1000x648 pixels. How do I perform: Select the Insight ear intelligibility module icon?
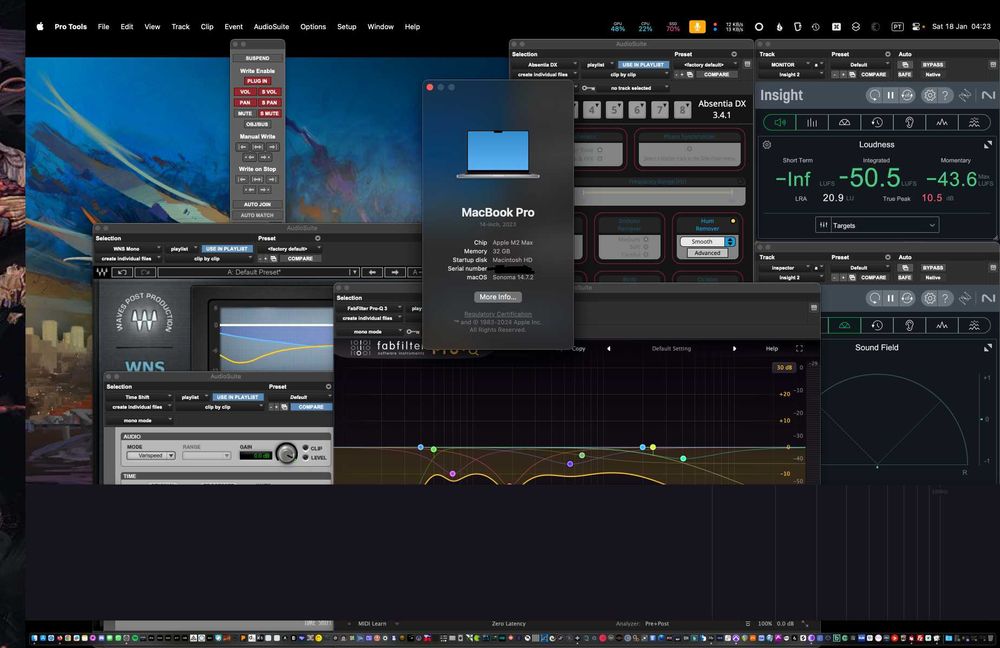(x=909, y=123)
